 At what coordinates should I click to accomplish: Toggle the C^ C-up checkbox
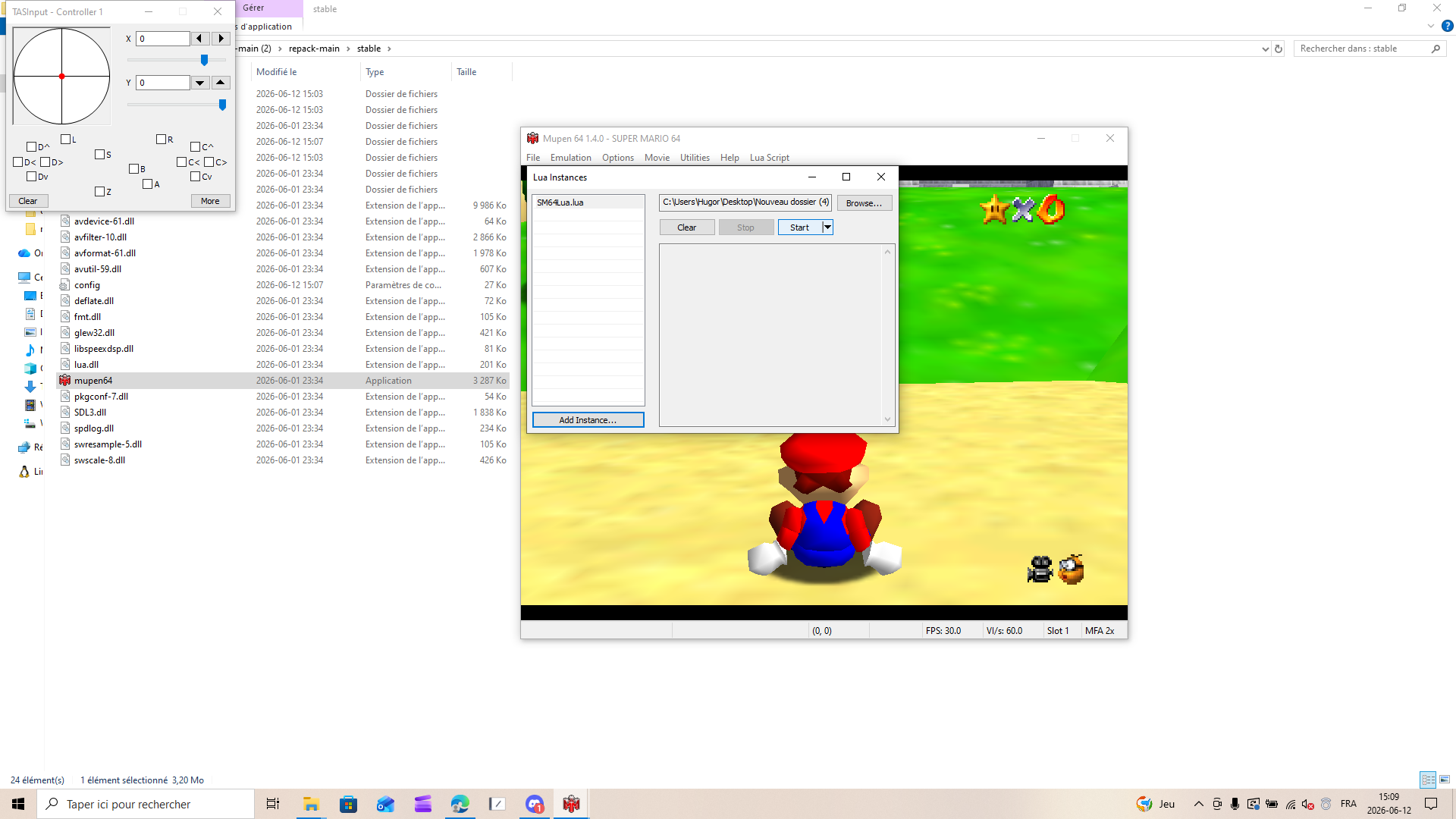click(x=196, y=147)
